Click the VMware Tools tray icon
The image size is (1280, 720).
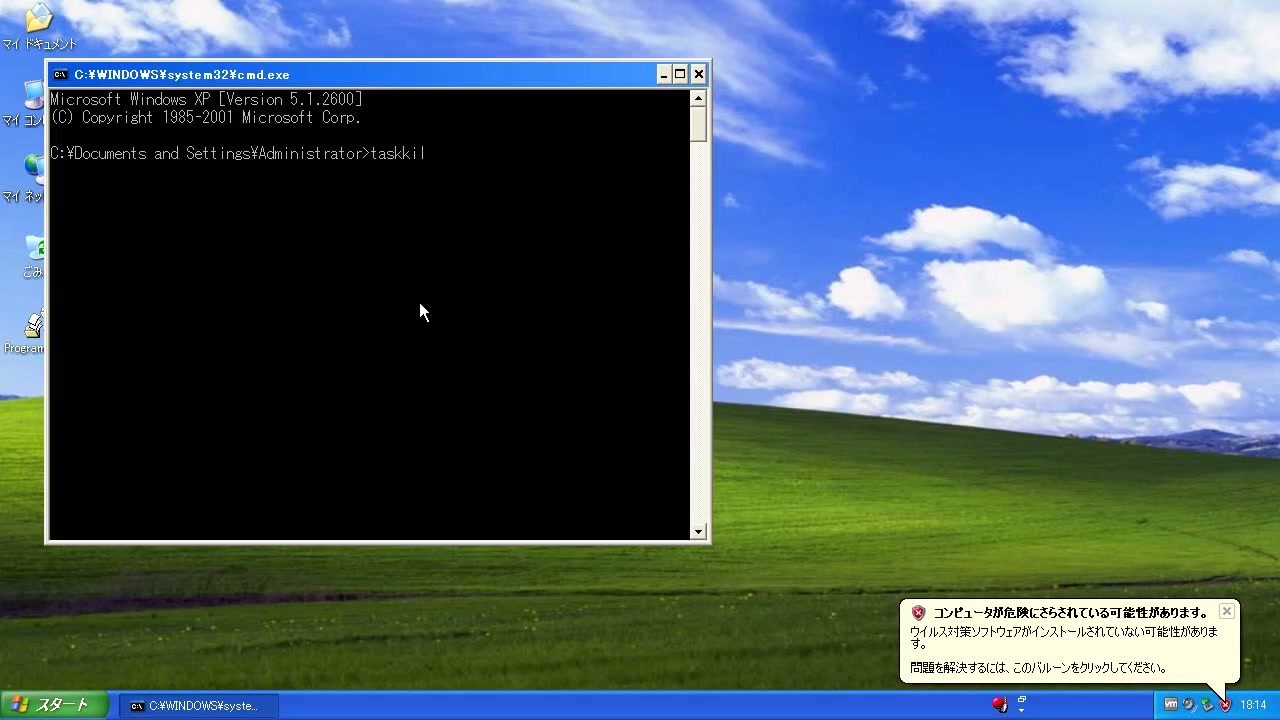pyautogui.click(x=1171, y=704)
